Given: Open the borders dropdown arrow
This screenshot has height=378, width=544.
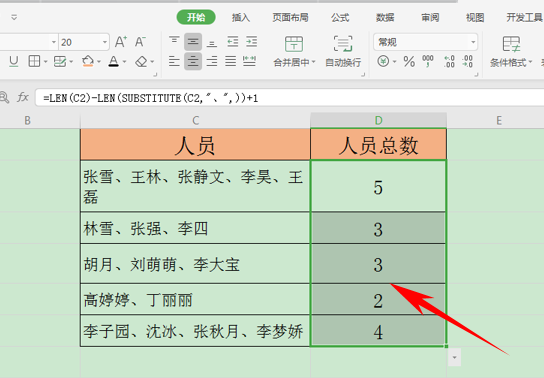Looking at the screenshot, I should coord(45,62).
